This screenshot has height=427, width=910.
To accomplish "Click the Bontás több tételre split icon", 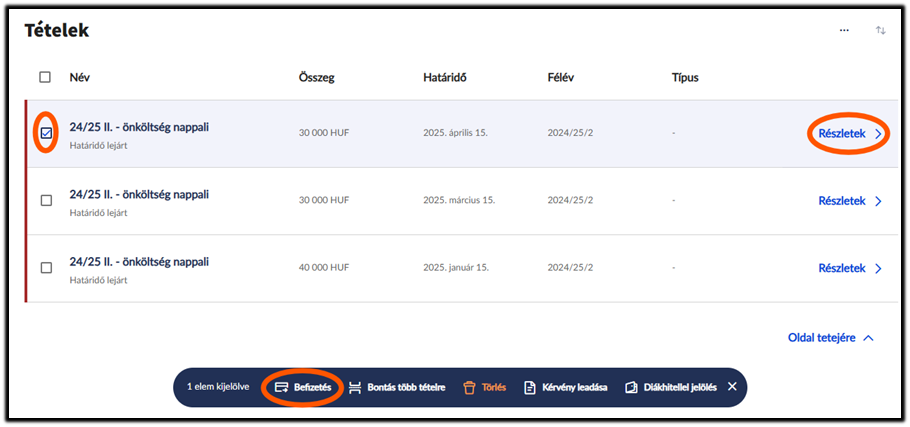I will [x=355, y=387].
